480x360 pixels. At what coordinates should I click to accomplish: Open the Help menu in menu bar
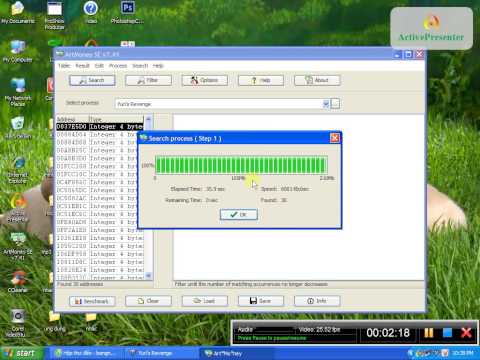tap(158, 66)
